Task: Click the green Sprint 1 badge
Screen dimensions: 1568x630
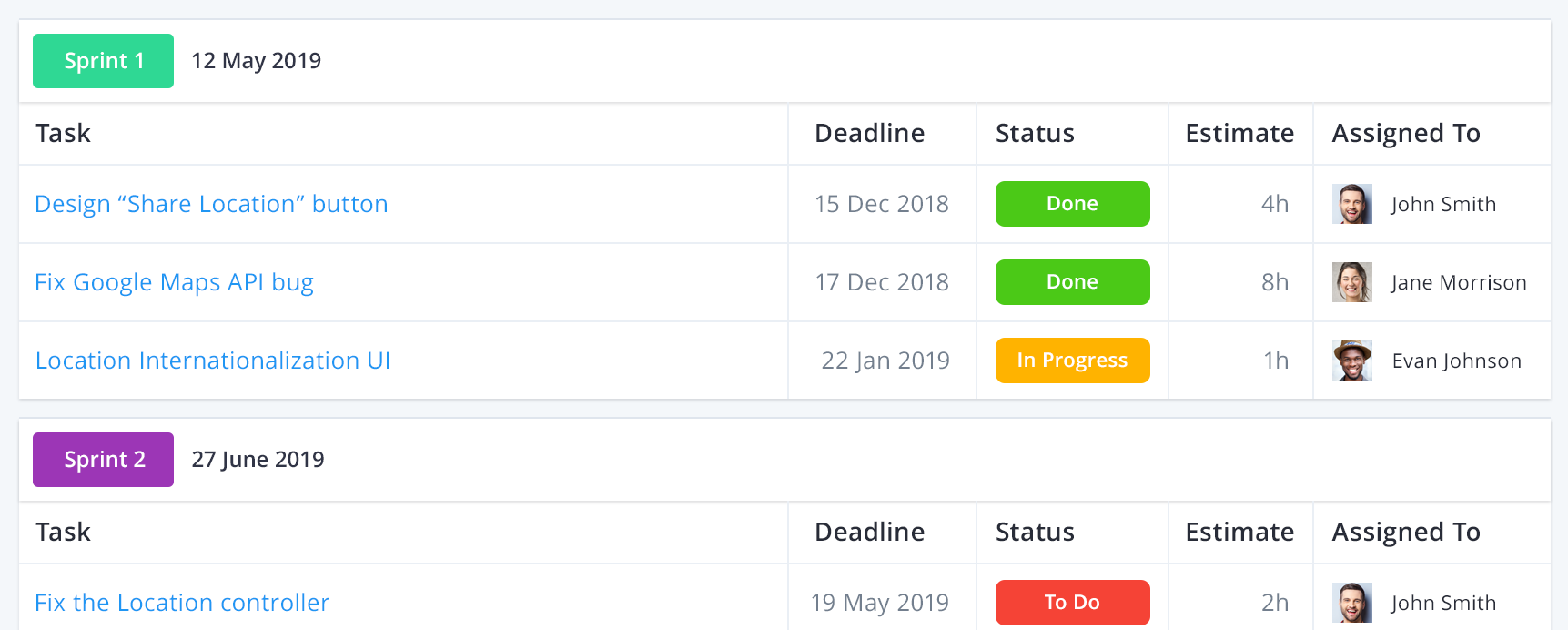Action: [103, 61]
